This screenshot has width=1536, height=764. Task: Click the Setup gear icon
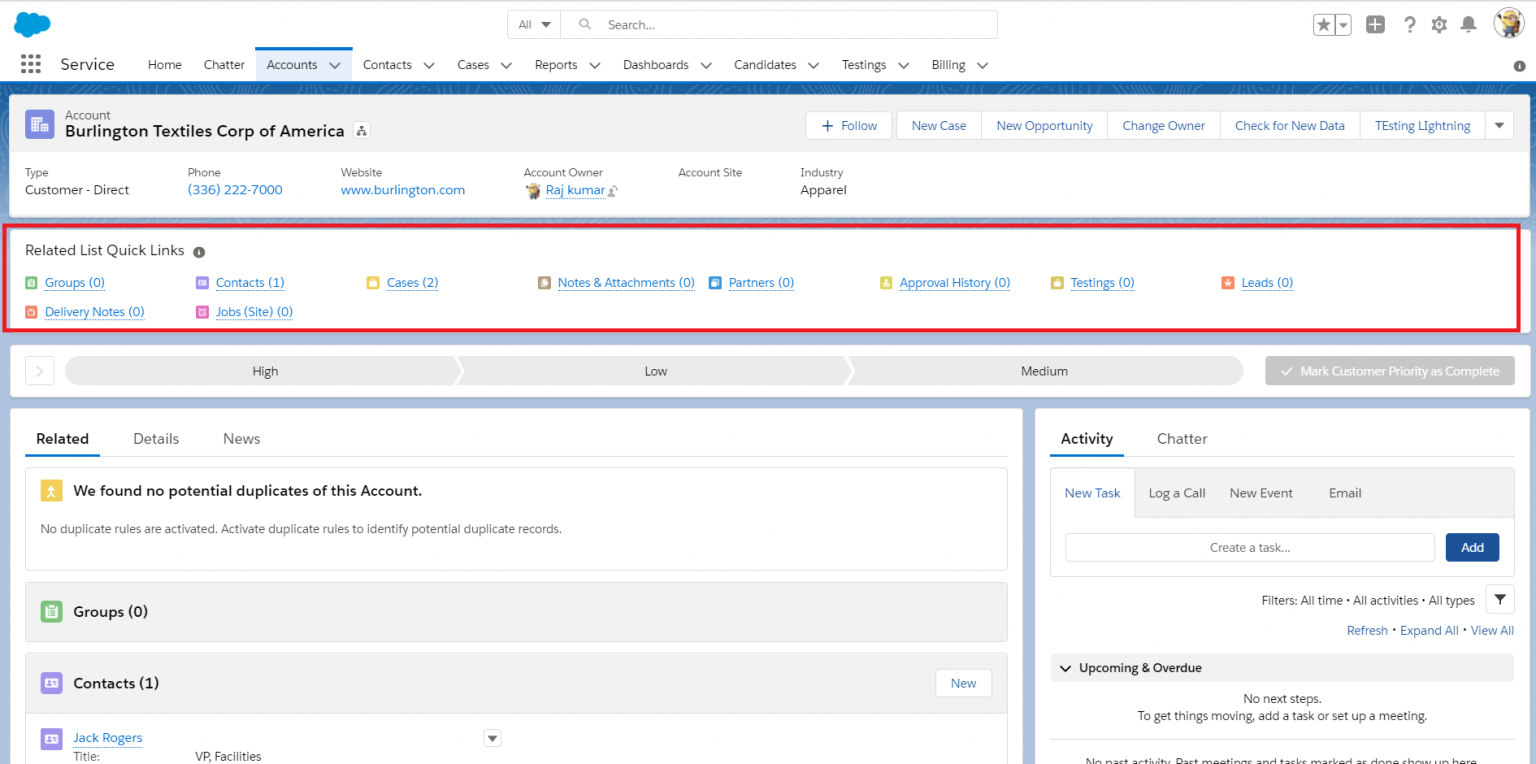point(1439,24)
